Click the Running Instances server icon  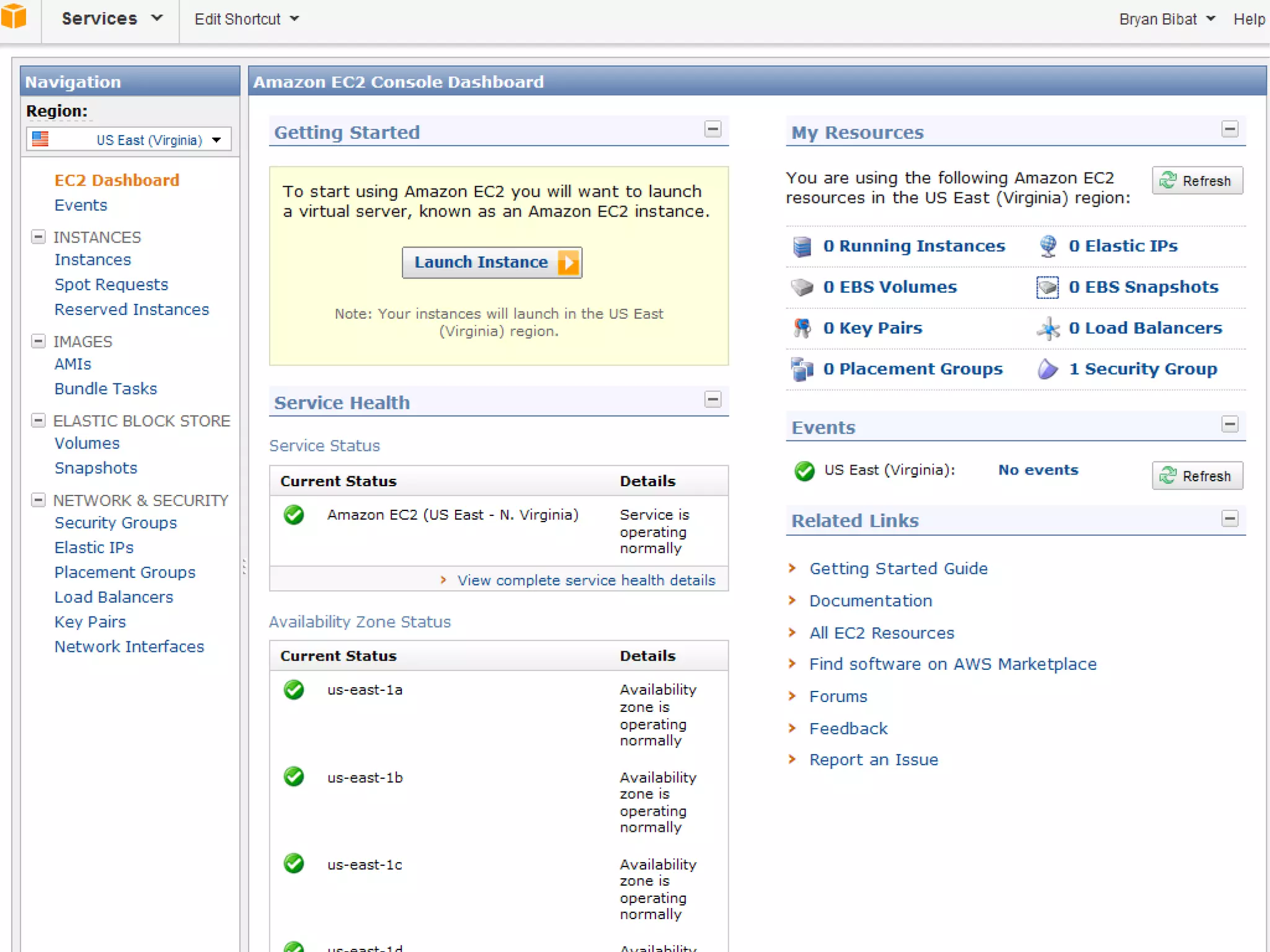[x=802, y=246]
